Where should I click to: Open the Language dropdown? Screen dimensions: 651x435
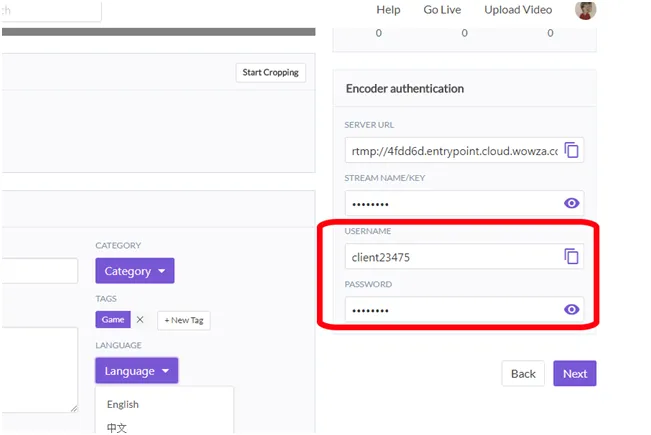coord(137,370)
